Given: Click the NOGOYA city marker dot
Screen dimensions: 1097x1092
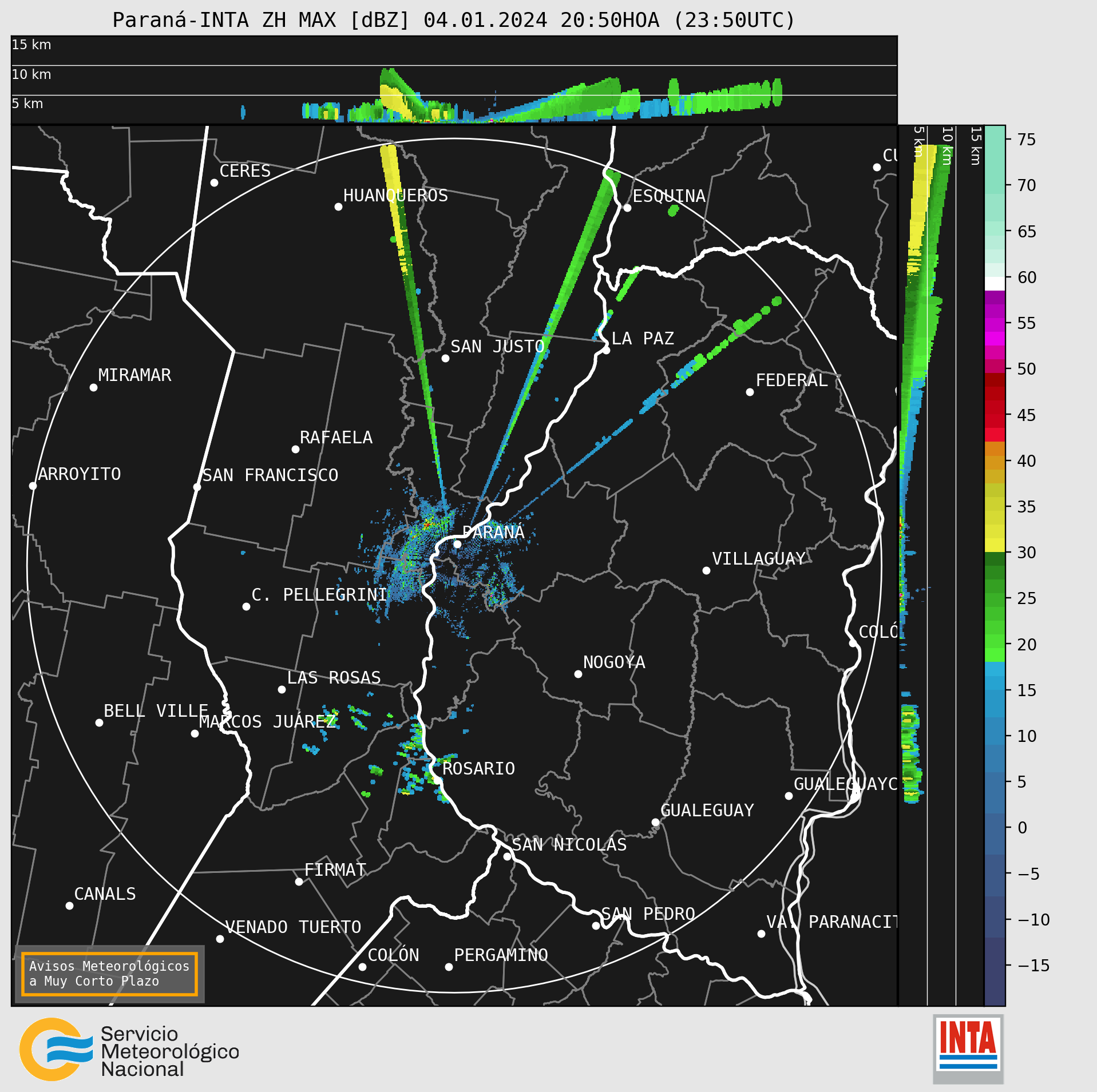Looking at the screenshot, I should coord(578,674).
